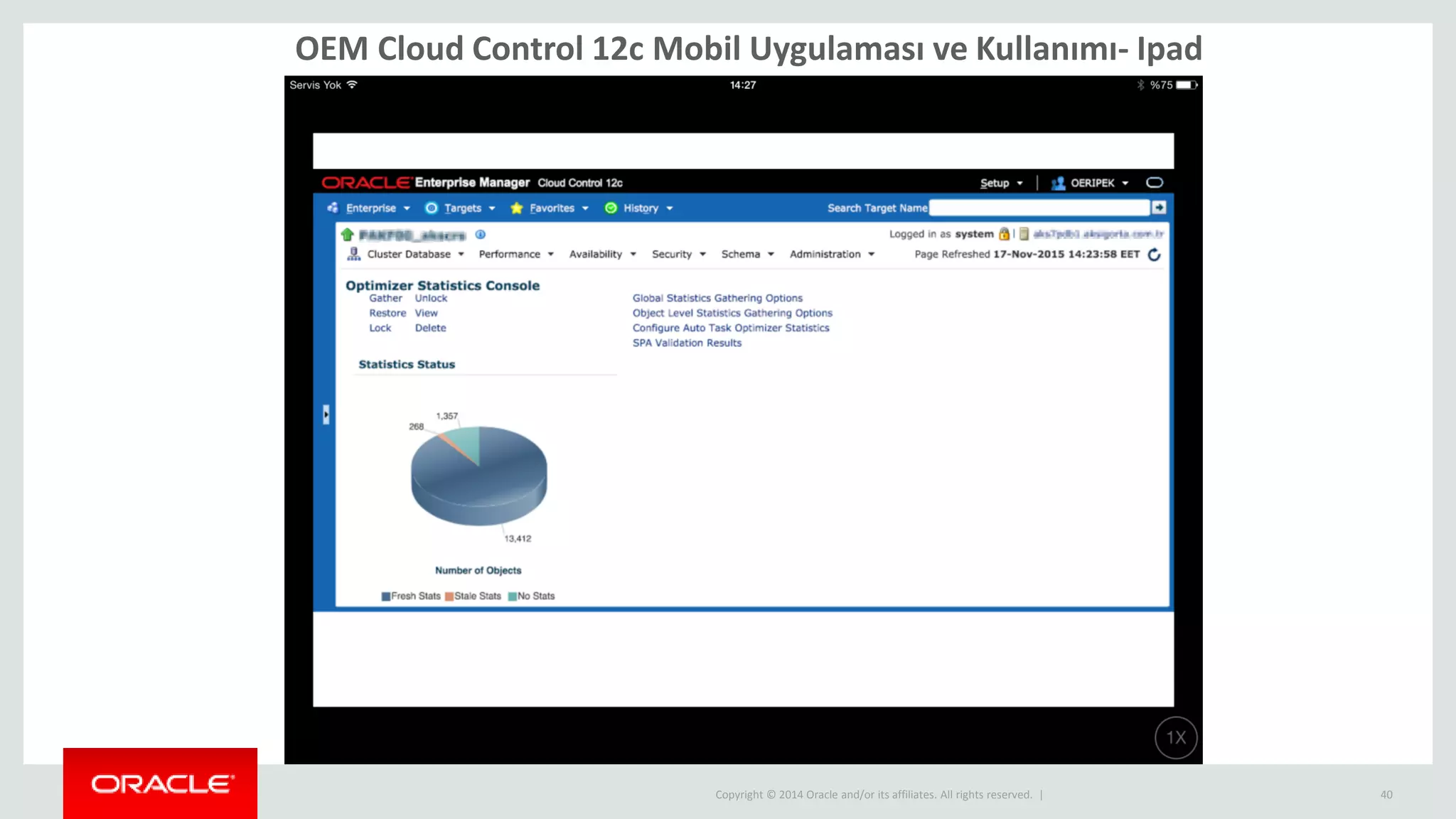This screenshot has height=819, width=1456.
Task: Click the Gather link
Action: click(x=385, y=298)
